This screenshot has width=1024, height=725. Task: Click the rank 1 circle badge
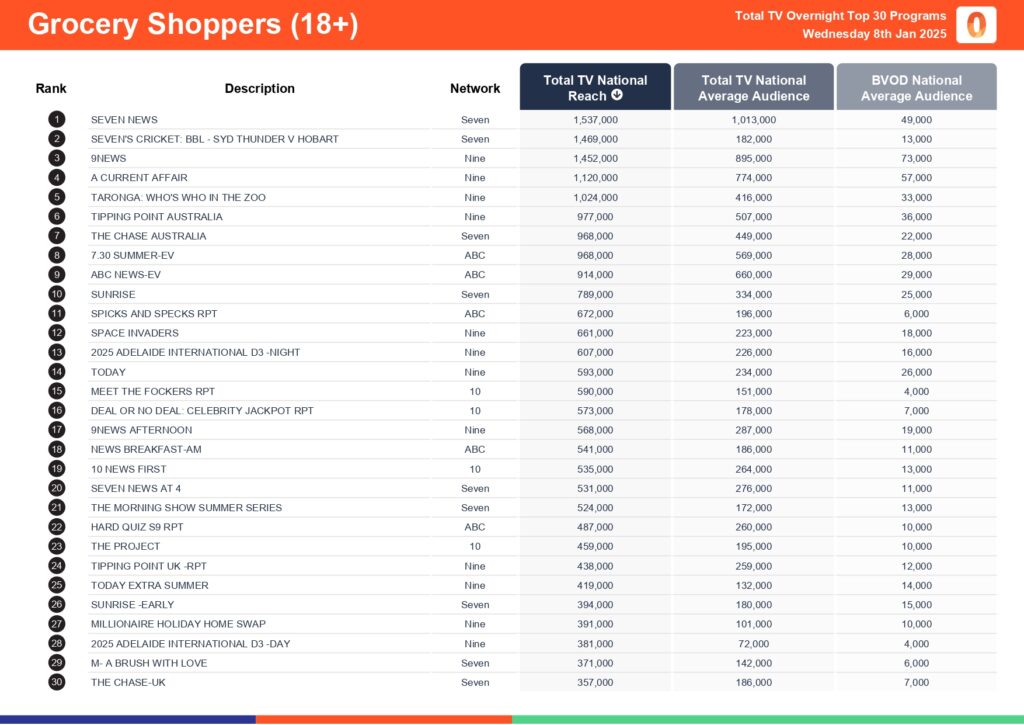(x=57, y=120)
